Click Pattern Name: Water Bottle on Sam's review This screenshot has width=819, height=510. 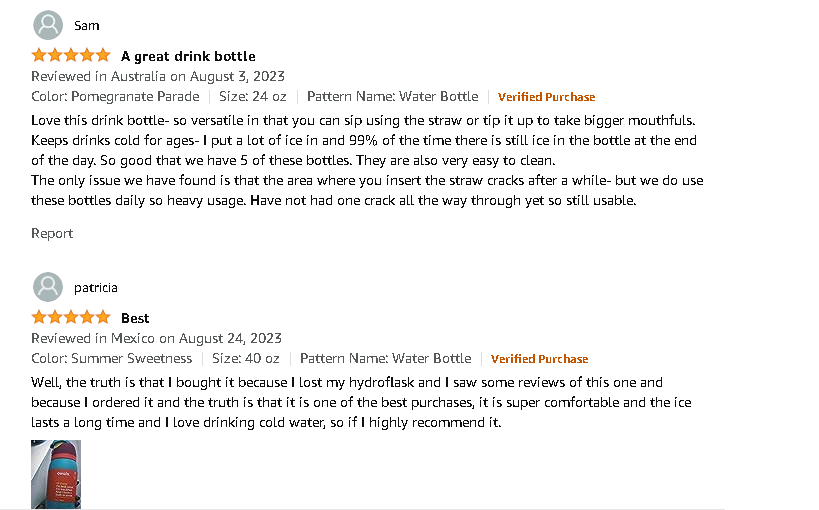392,97
